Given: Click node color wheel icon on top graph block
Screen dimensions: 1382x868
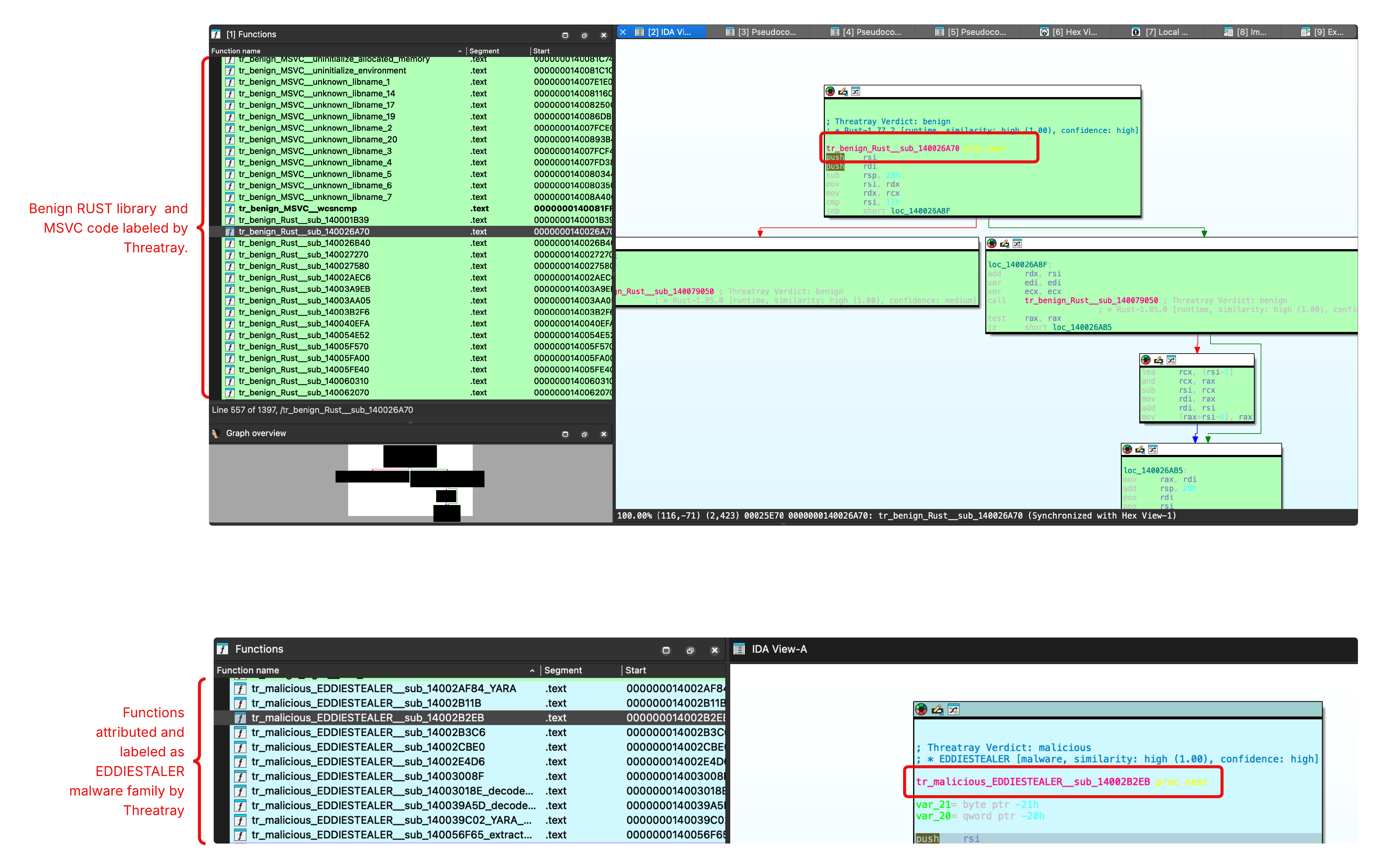Looking at the screenshot, I should 830,91.
